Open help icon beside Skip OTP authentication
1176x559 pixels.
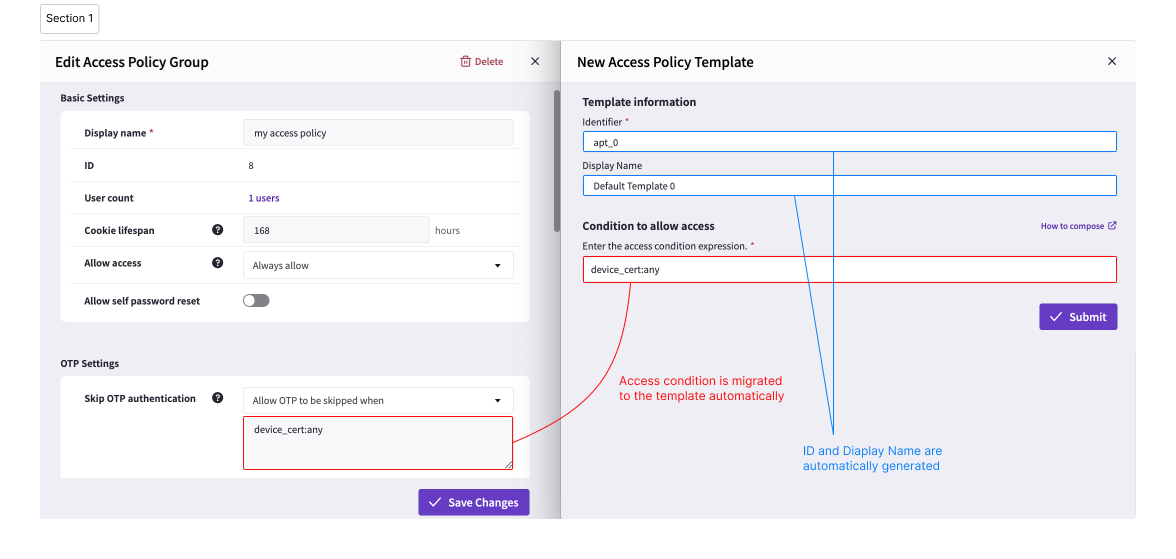218,398
